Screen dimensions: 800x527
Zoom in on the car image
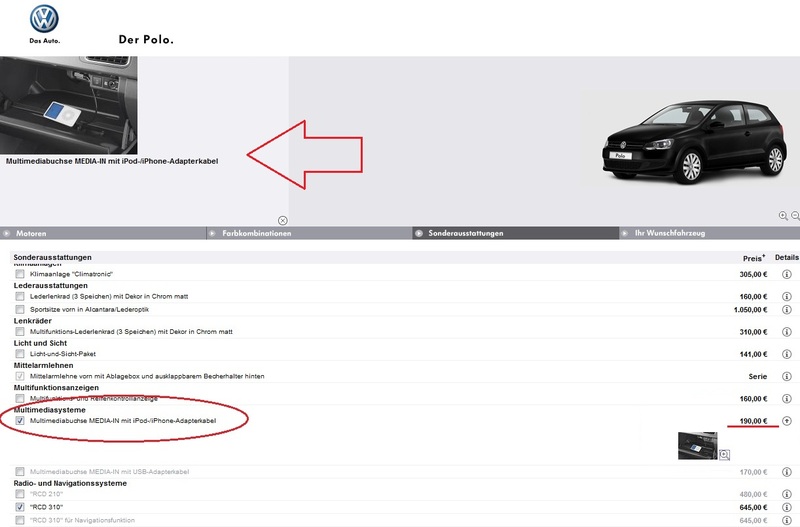coord(783,216)
